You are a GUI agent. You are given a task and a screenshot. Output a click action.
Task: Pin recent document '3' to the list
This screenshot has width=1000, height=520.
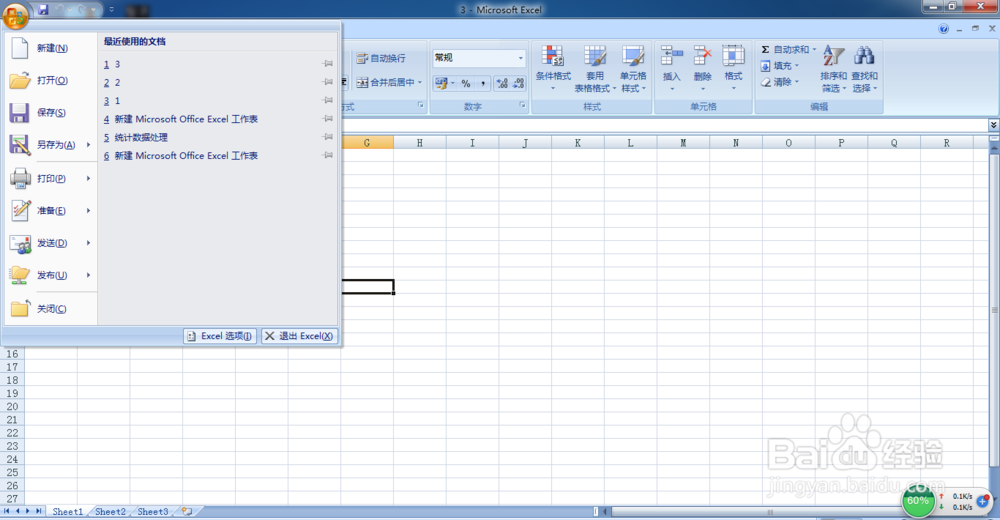(328, 64)
